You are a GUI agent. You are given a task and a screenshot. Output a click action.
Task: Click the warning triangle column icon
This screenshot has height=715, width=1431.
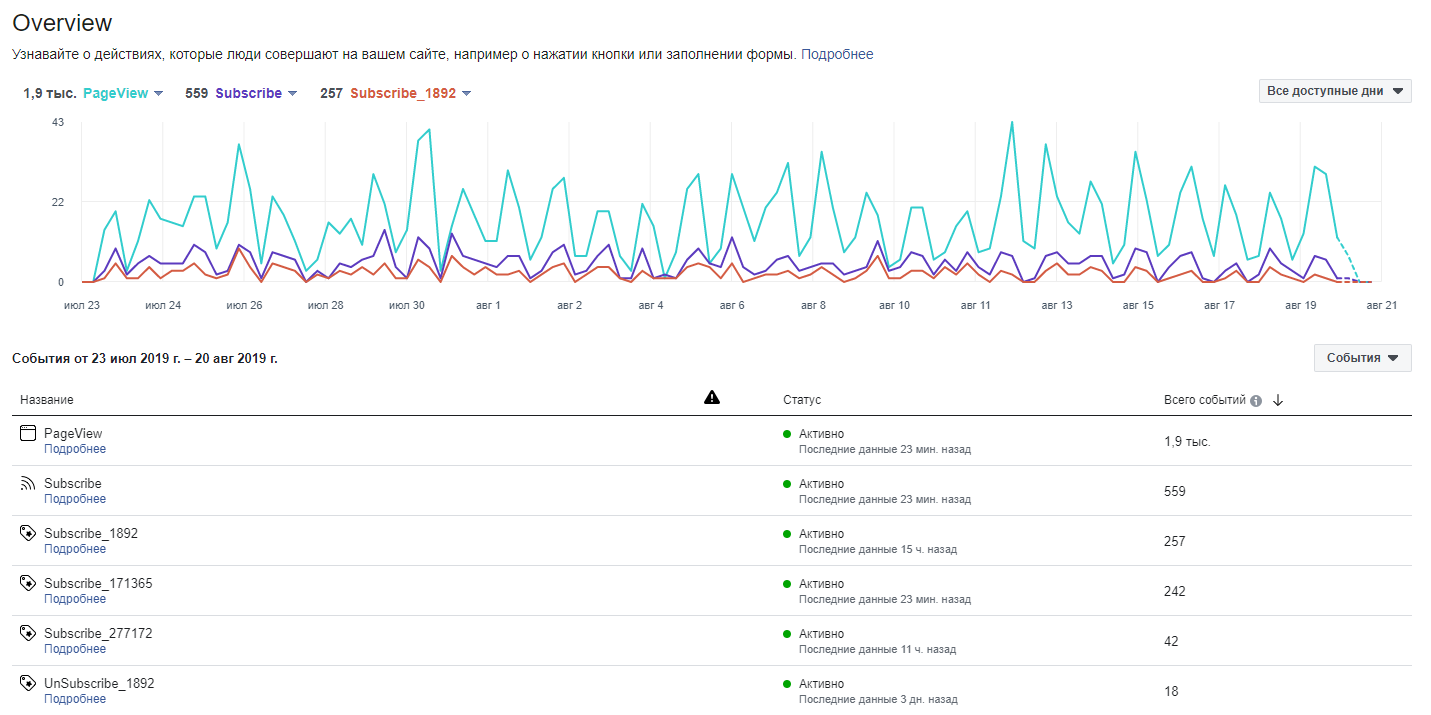[x=711, y=398]
